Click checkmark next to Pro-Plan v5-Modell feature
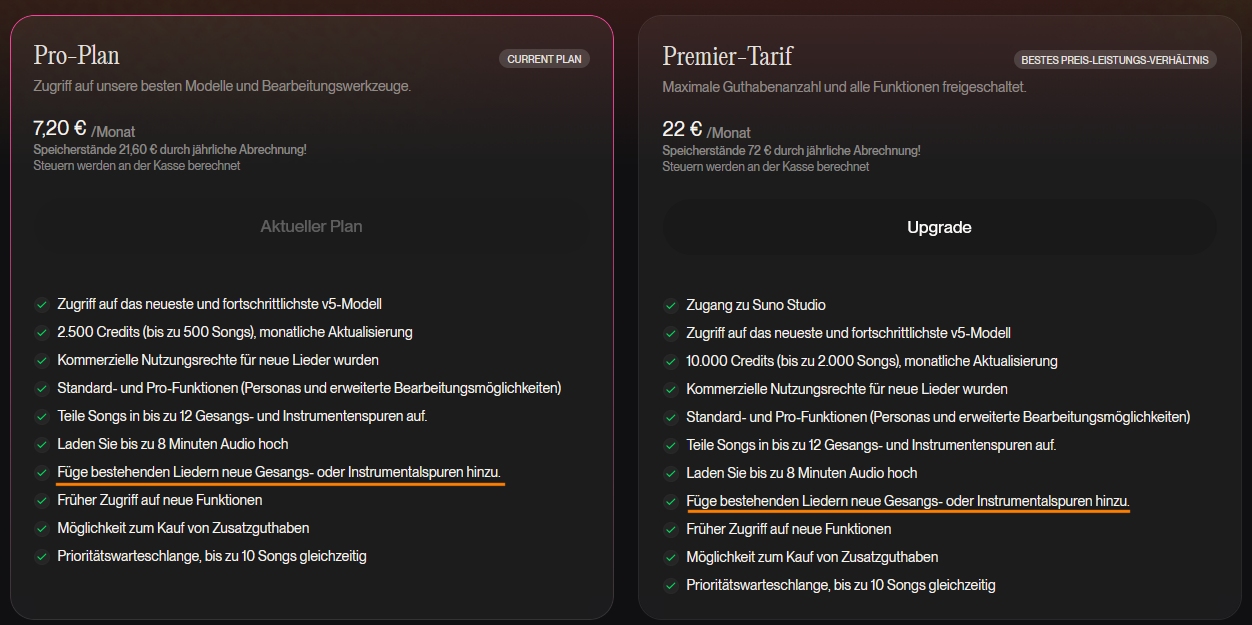Viewport: 1252px width, 625px height. [41, 304]
